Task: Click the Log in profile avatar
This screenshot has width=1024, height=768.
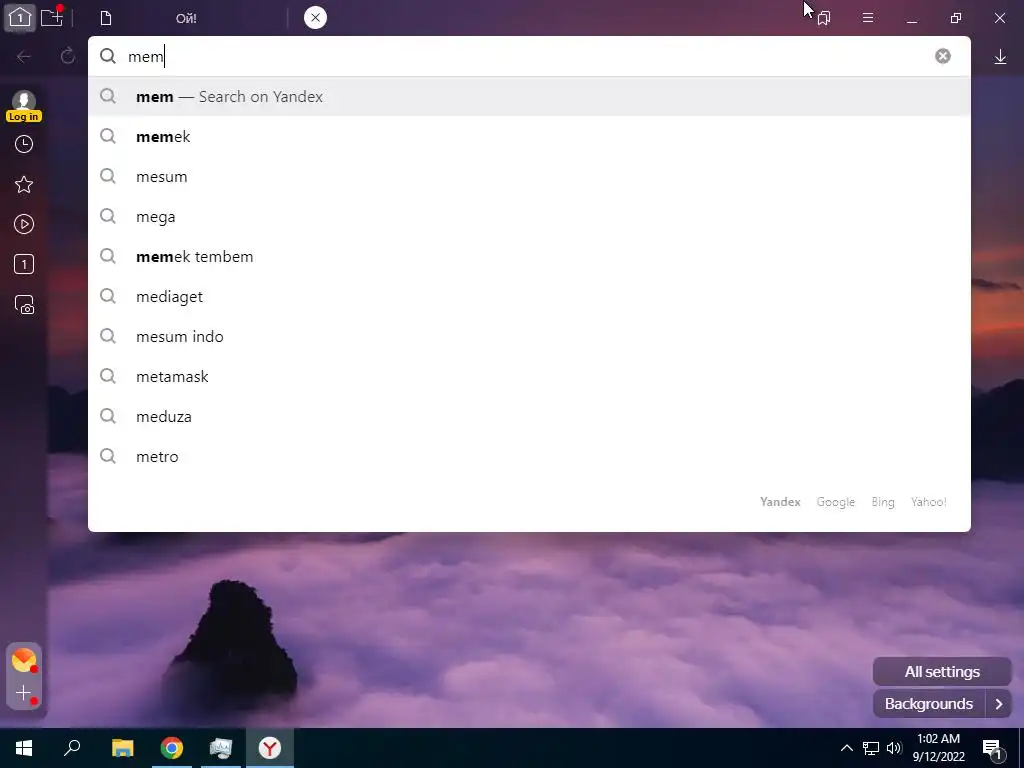Action: tap(24, 106)
